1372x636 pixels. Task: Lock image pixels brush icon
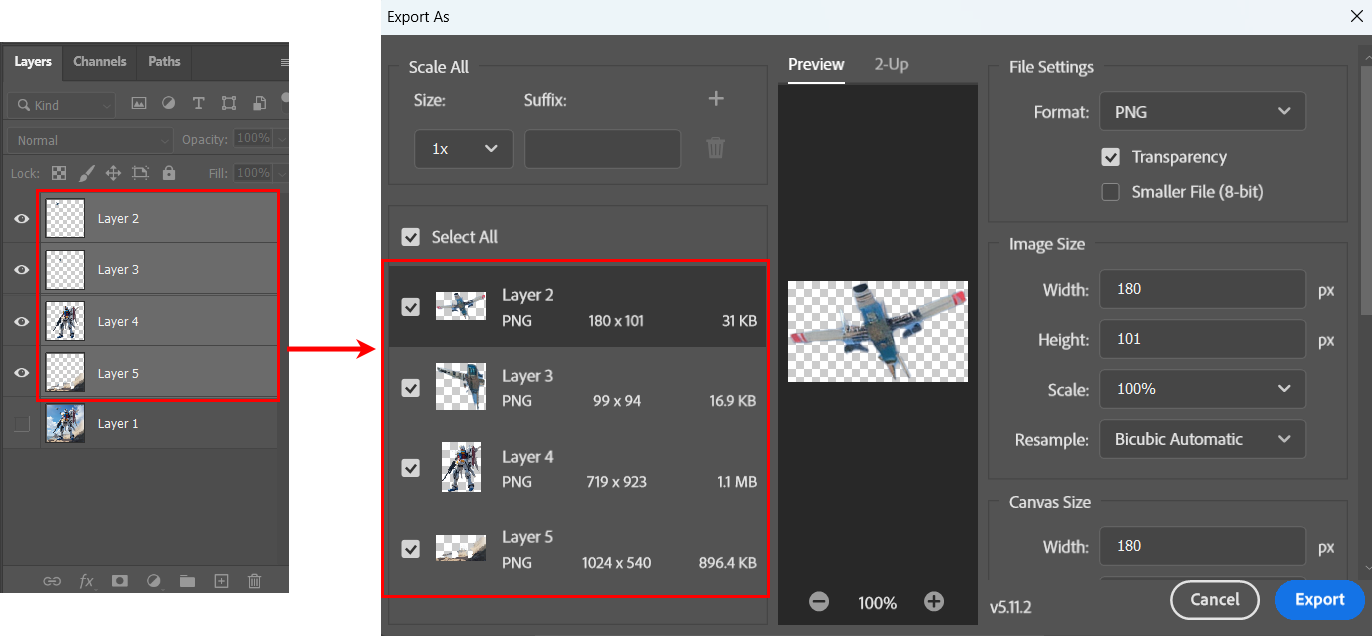tap(86, 173)
